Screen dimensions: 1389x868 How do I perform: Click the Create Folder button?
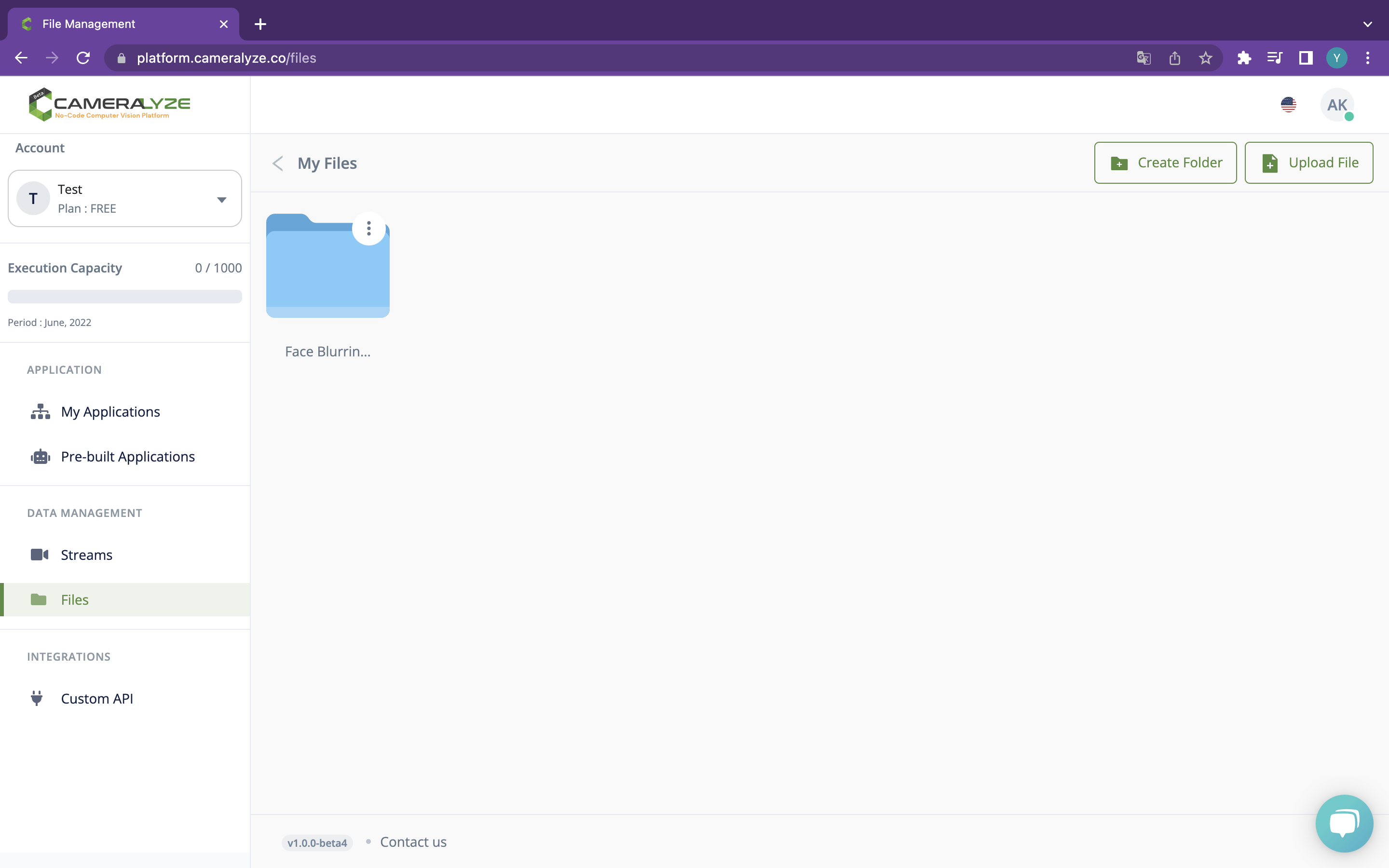pyautogui.click(x=1165, y=163)
